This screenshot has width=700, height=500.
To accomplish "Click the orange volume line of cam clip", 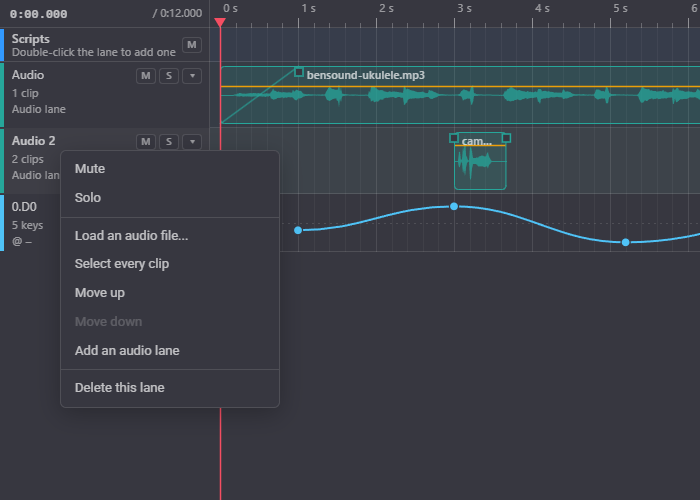I will pos(480,146).
